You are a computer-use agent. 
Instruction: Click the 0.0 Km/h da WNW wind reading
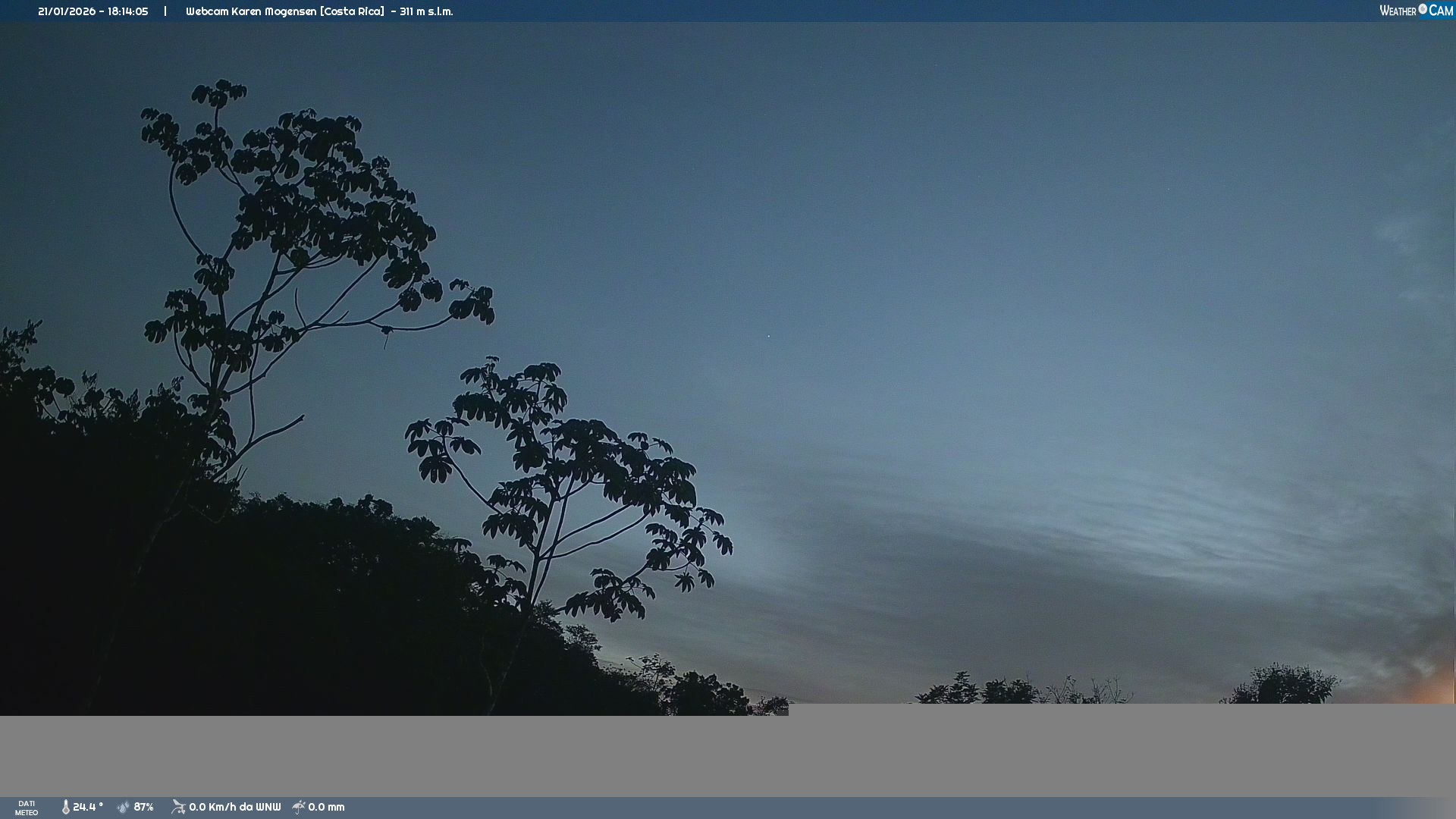(235, 807)
